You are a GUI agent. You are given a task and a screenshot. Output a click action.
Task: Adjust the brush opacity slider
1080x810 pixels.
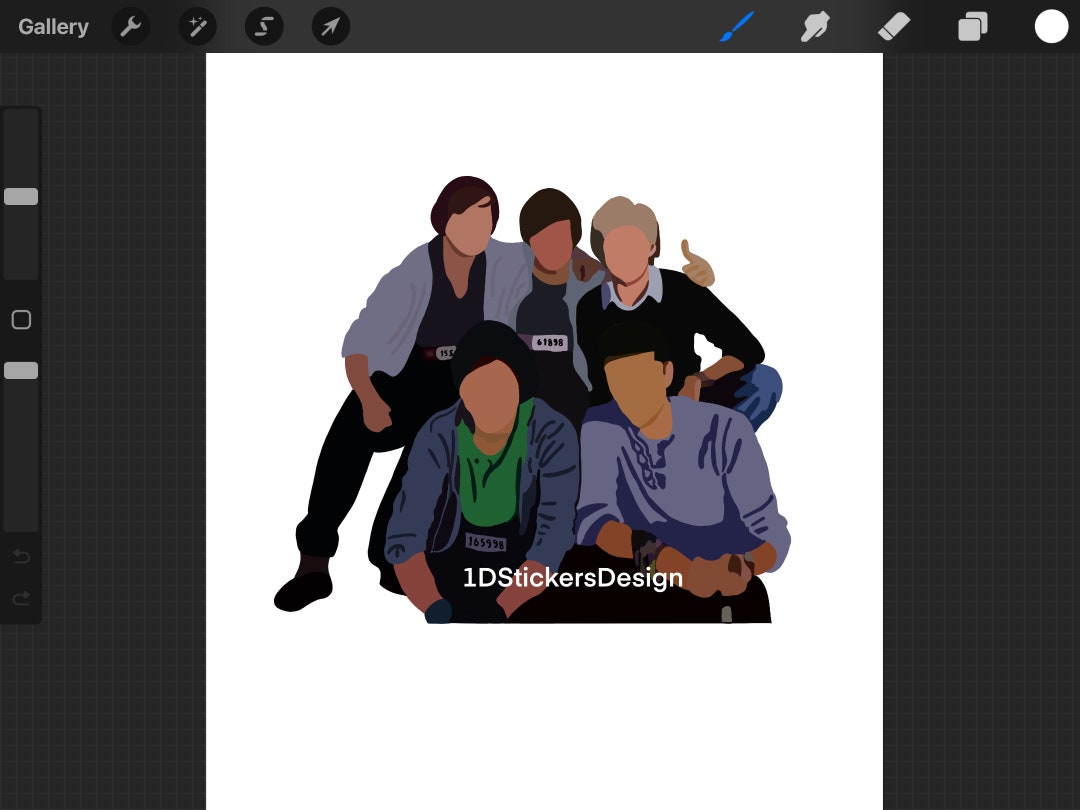click(21, 370)
